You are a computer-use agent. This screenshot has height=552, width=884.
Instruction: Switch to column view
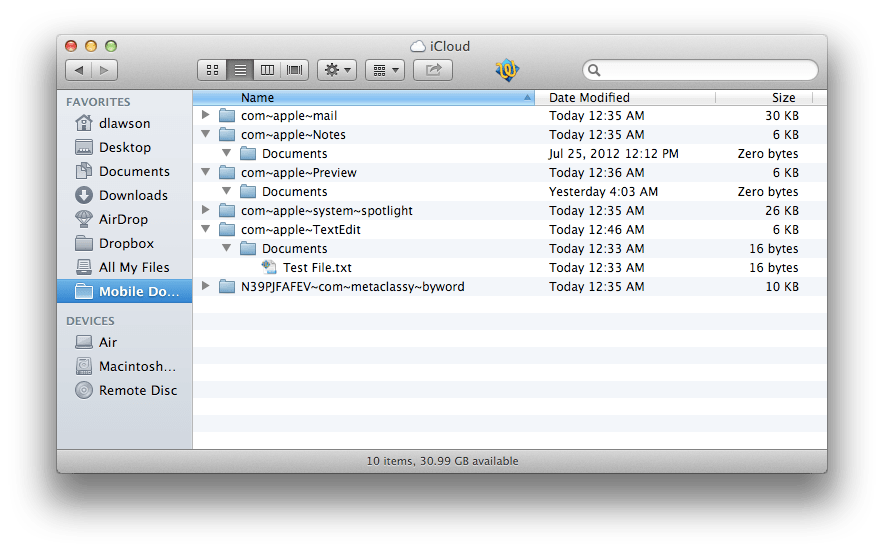click(267, 70)
